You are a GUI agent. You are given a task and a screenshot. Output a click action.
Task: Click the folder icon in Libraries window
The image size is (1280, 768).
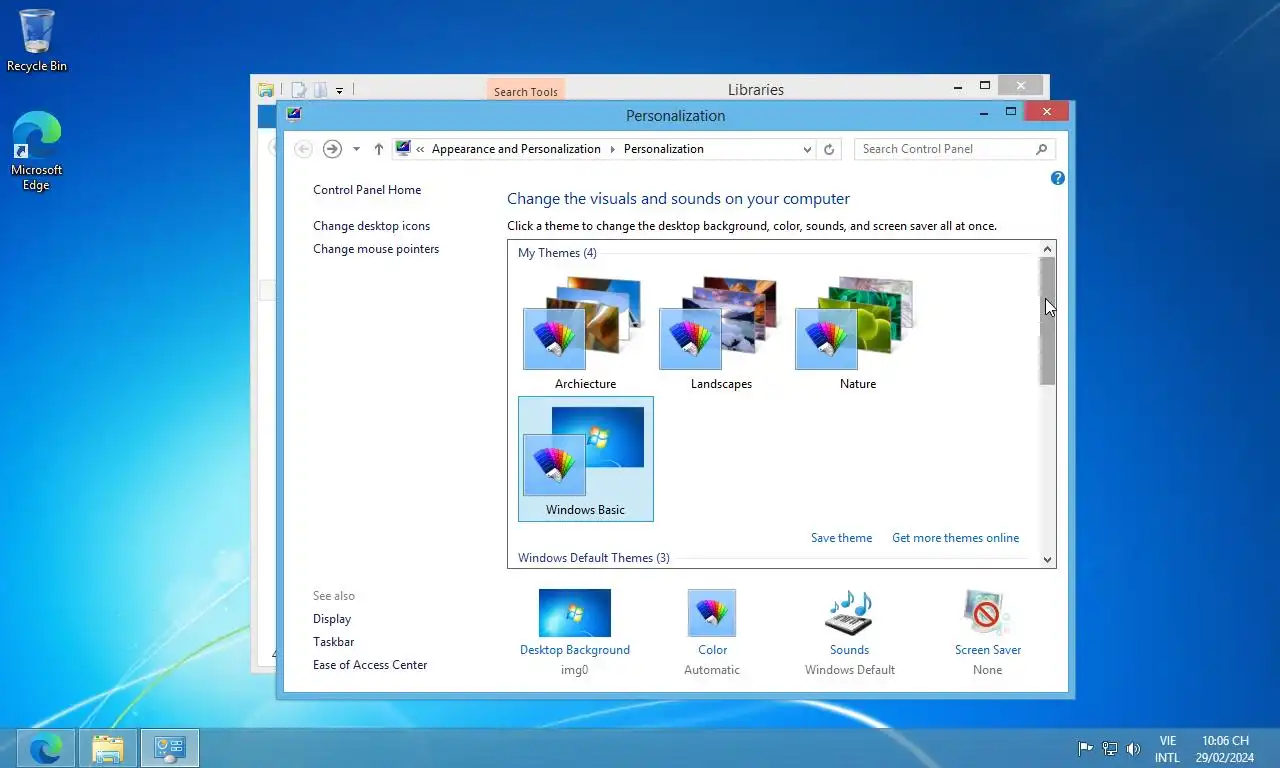coord(266,90)
